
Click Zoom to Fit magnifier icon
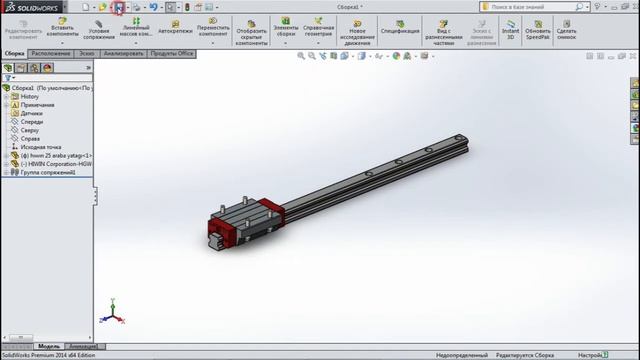(x=301, y=56)
